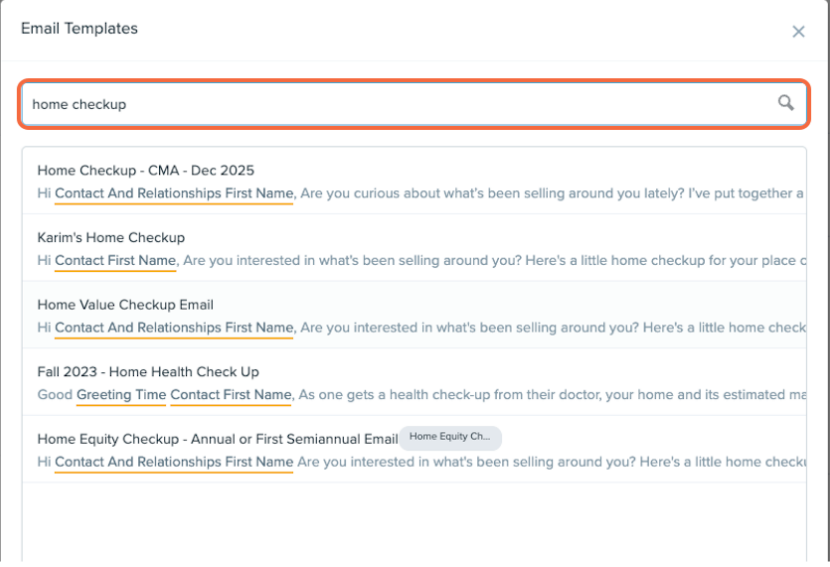This screenshot has width=830, height=567.
Task: Select Home Equity Checkup - Annual template title
Action: click(216, 438)
